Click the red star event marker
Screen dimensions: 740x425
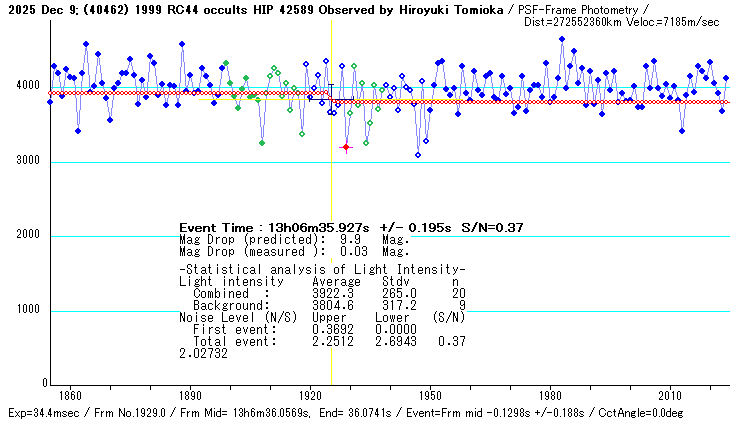coord(346,147)
